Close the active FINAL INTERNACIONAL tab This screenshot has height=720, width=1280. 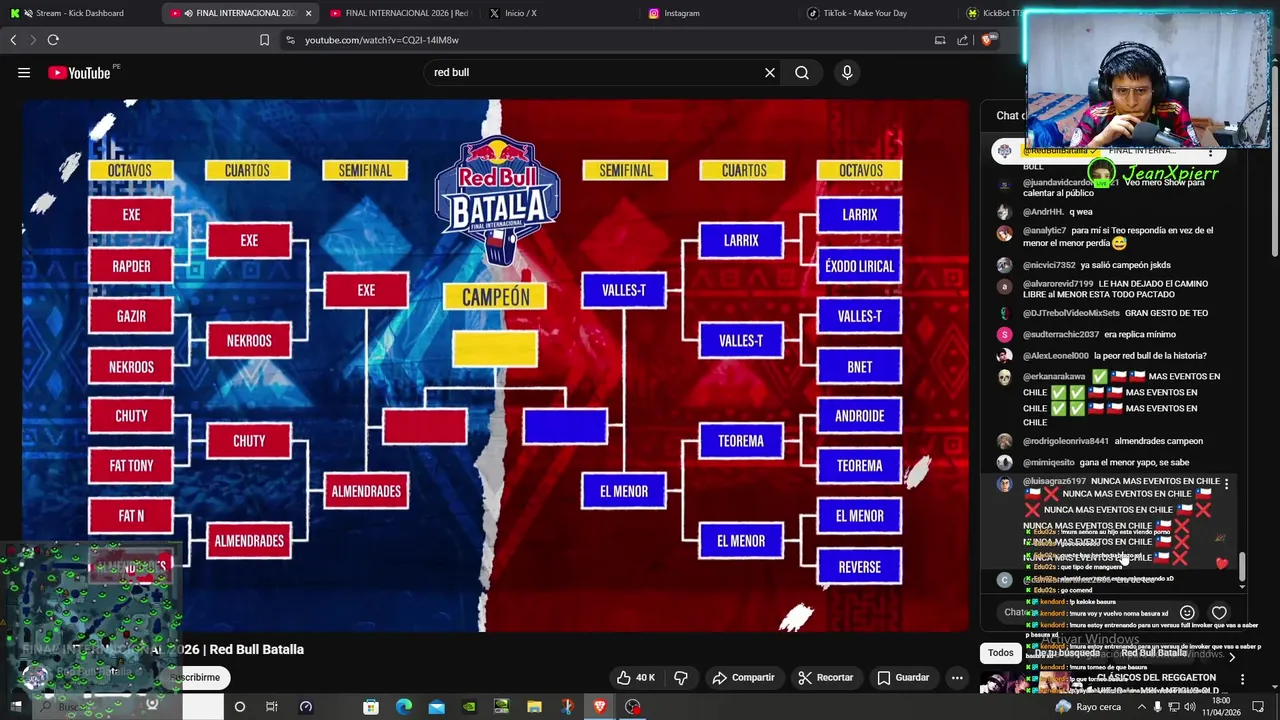coord(308,13)
